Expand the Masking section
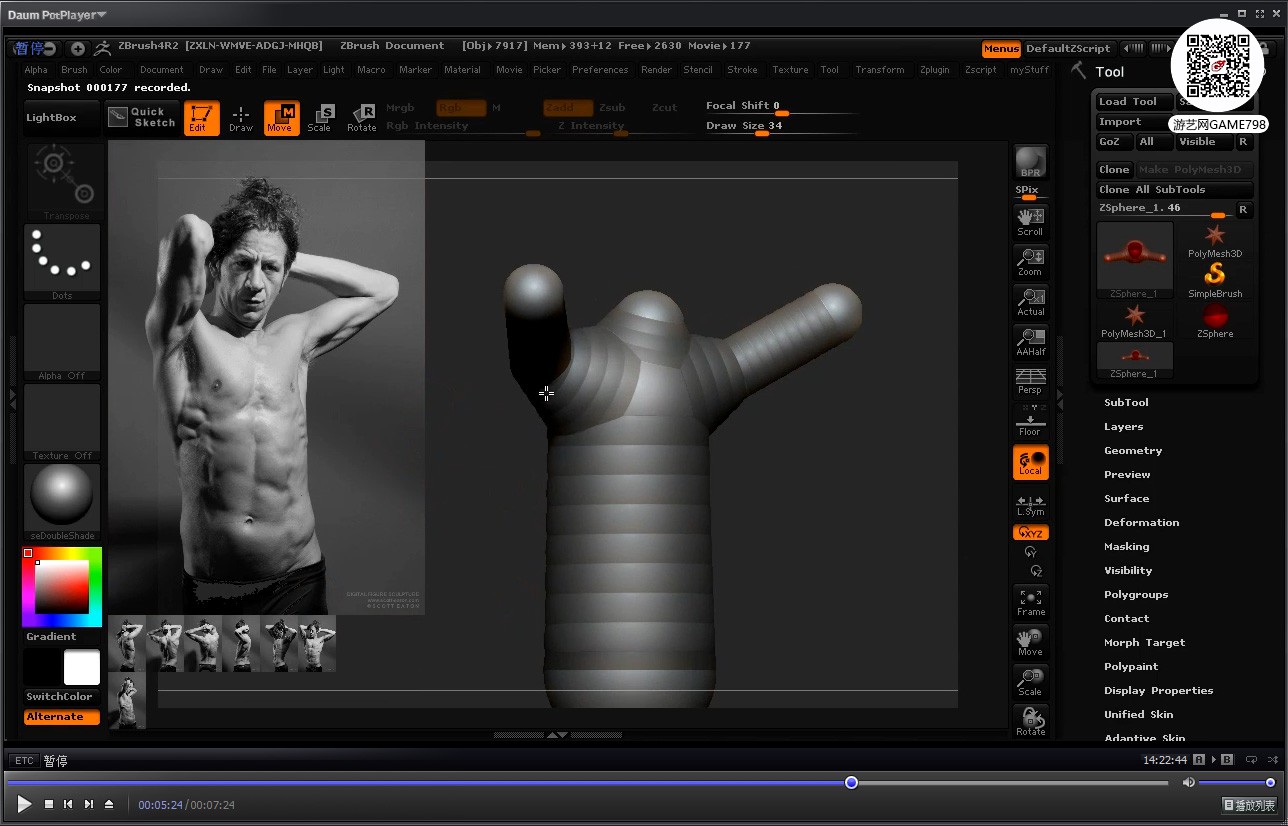 (1126, 546)
